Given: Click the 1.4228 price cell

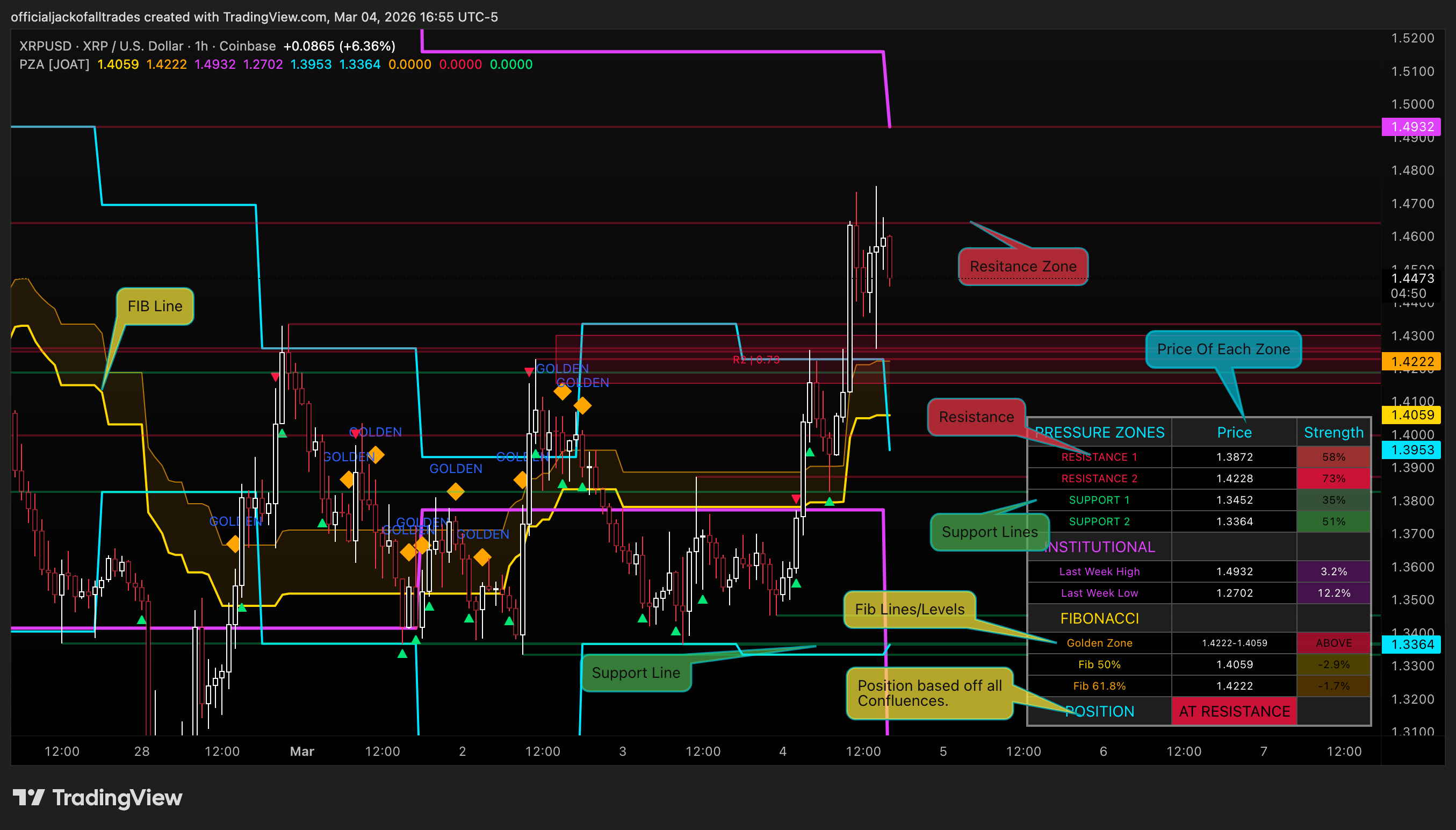Looking at the screenshot, I should (1235, 479).
